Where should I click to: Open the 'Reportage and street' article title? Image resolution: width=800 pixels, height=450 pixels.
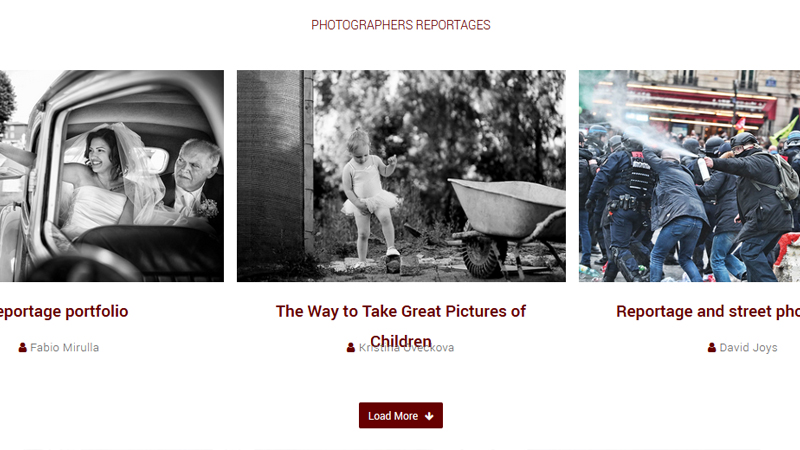tap(708, 311)
